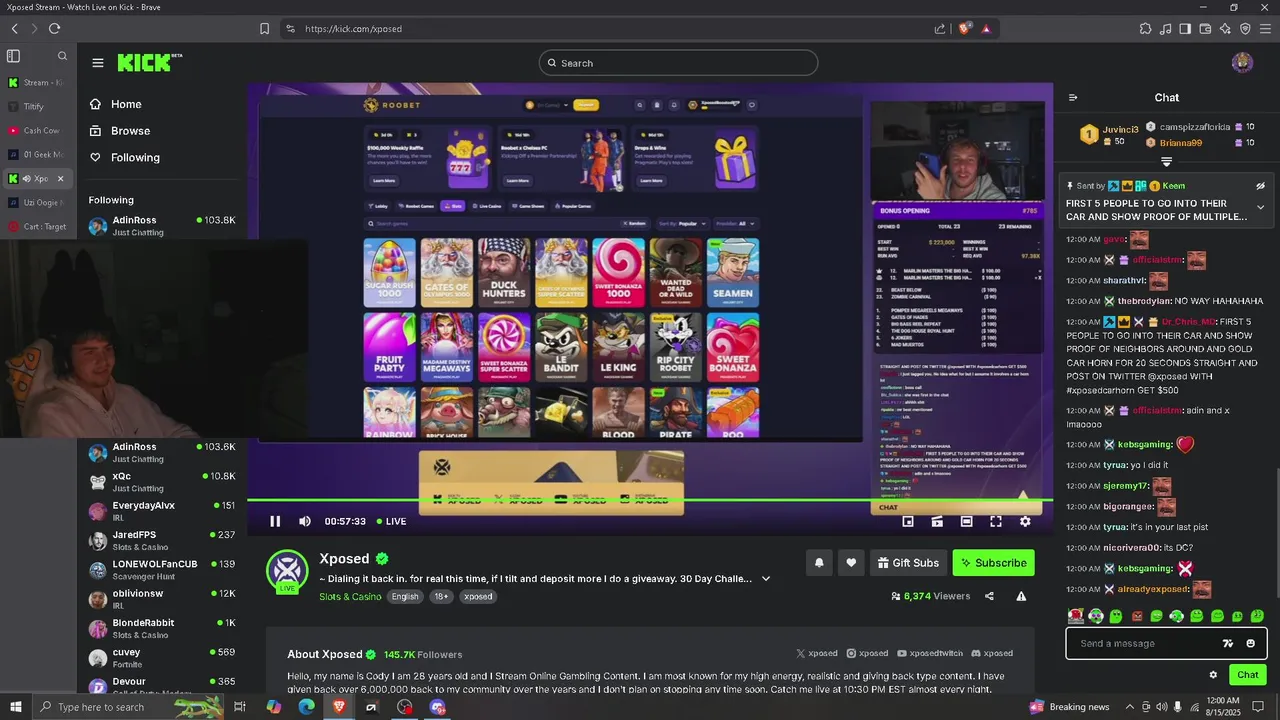Bookmark this page
Viewport: 1280px width, 720px height.
pos(264,29)
